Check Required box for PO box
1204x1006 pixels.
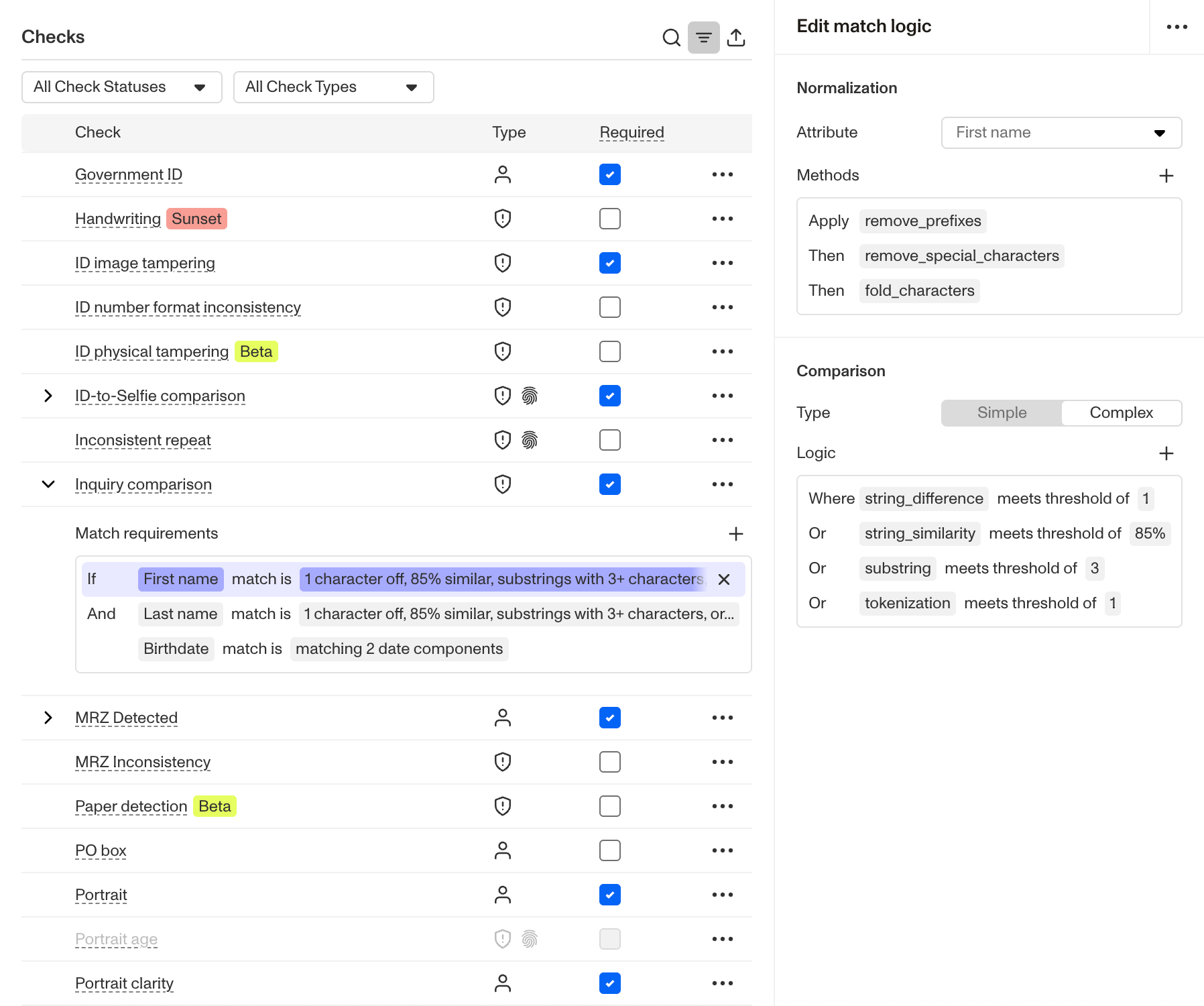tap(610, 850)
